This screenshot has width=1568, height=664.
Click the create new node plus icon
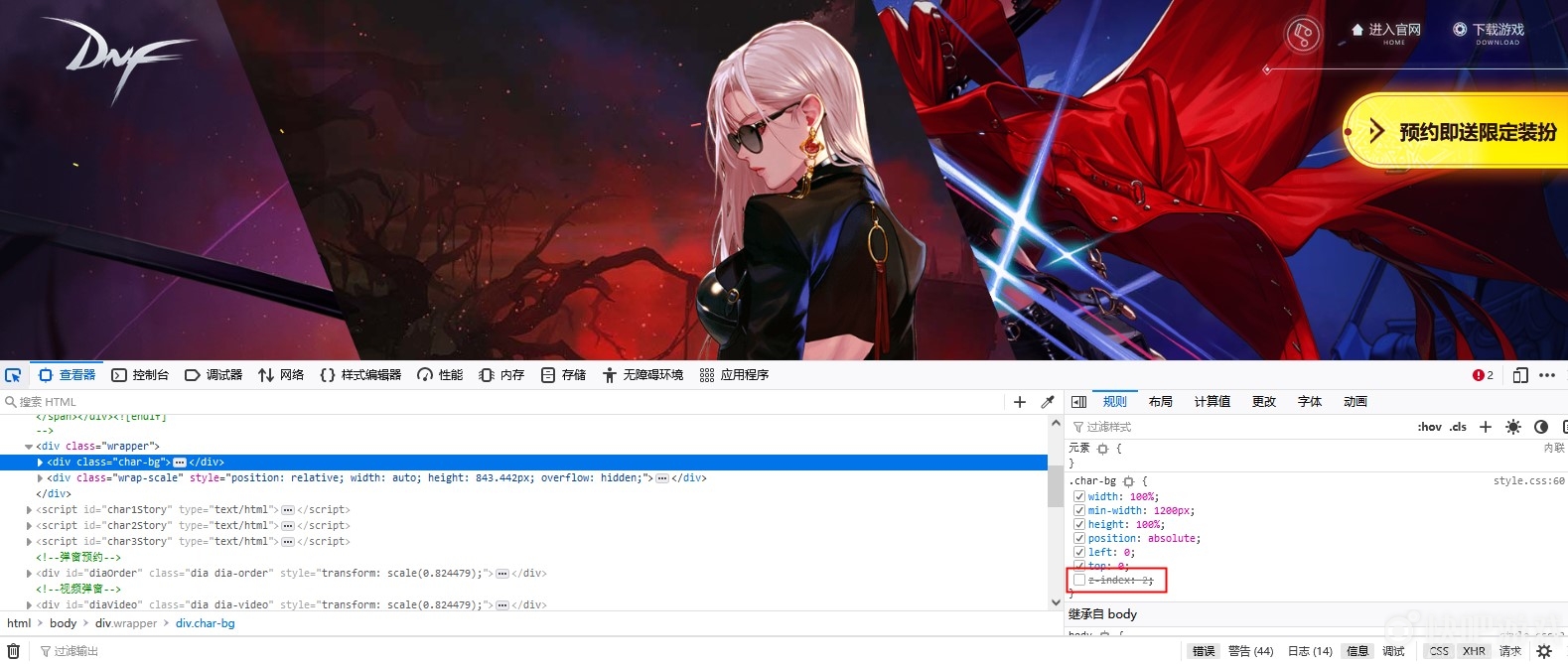(x=1020, y=402)
